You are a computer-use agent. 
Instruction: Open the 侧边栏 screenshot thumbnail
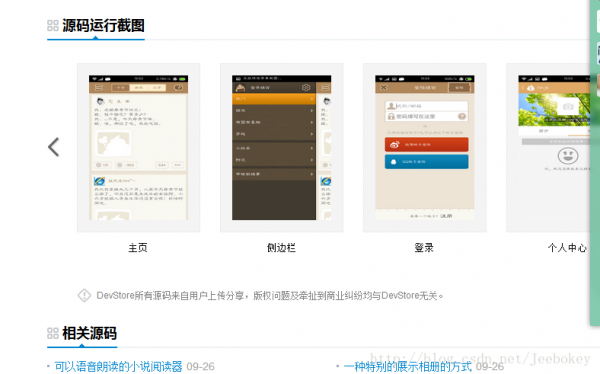(x=282, y=147)
